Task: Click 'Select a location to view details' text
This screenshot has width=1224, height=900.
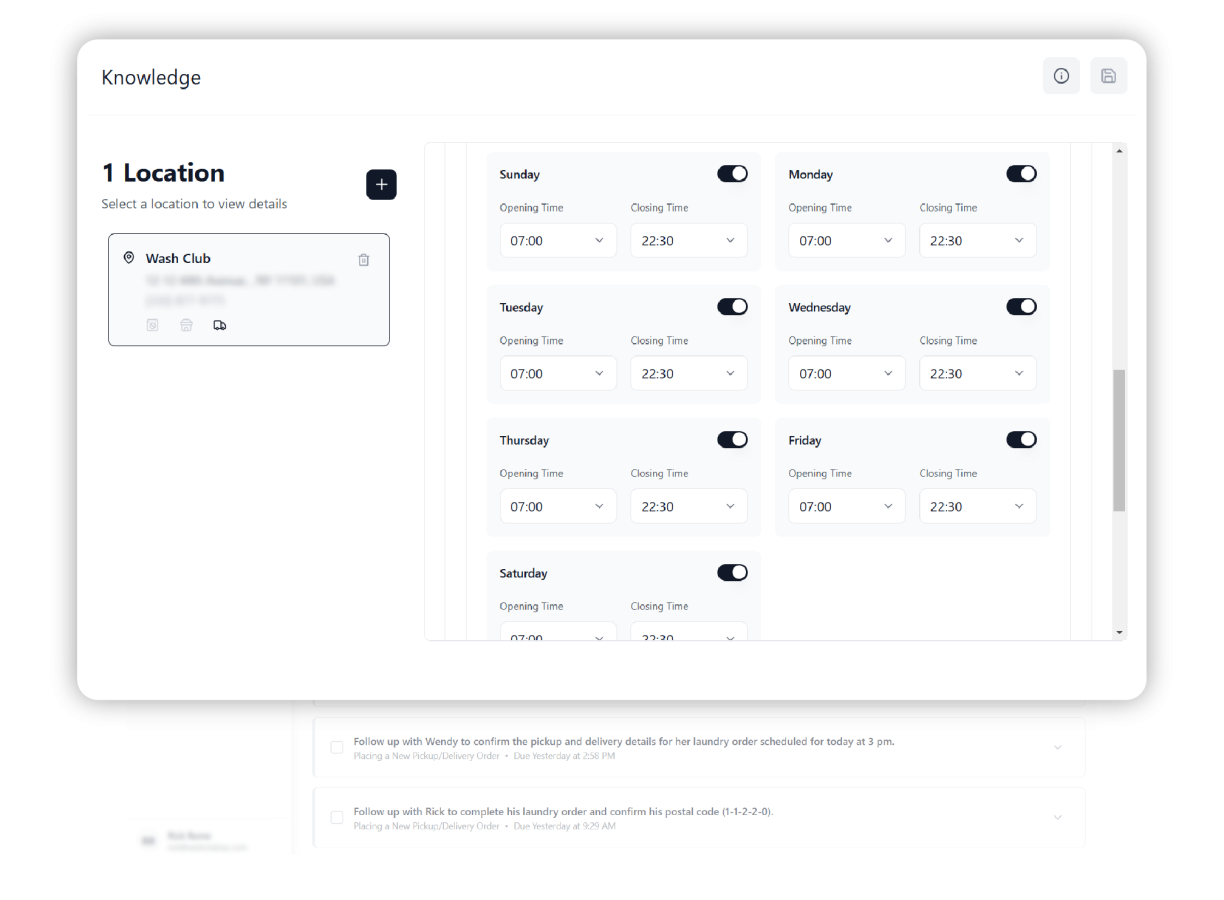Action: coord(194,204)
